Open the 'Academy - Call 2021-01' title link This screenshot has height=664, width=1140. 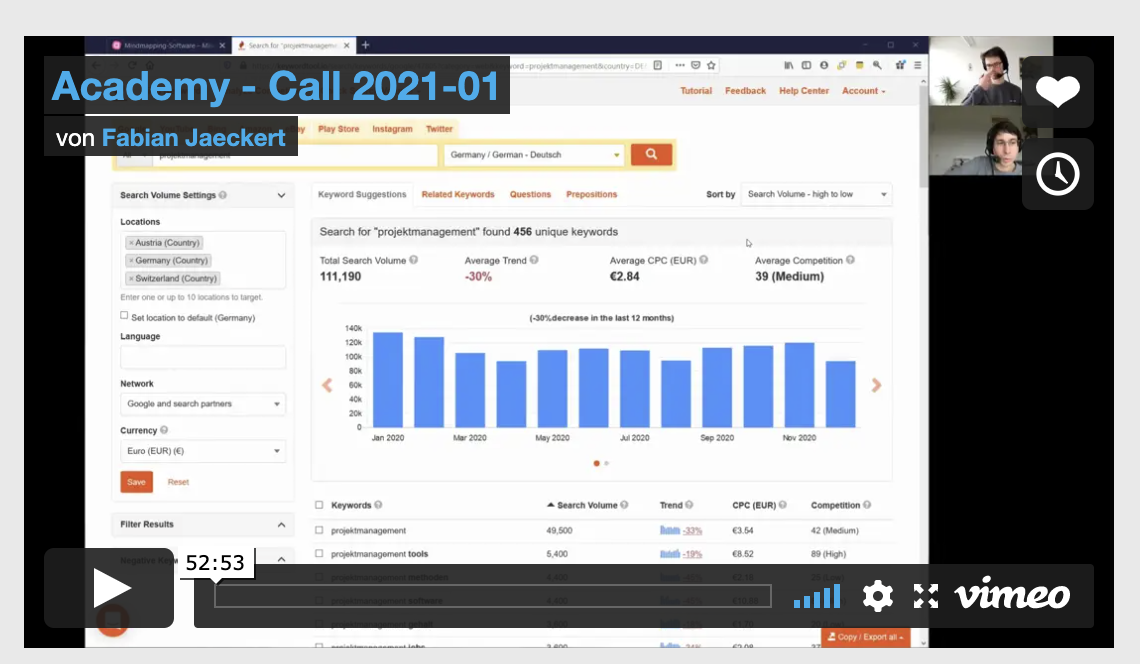276,86
